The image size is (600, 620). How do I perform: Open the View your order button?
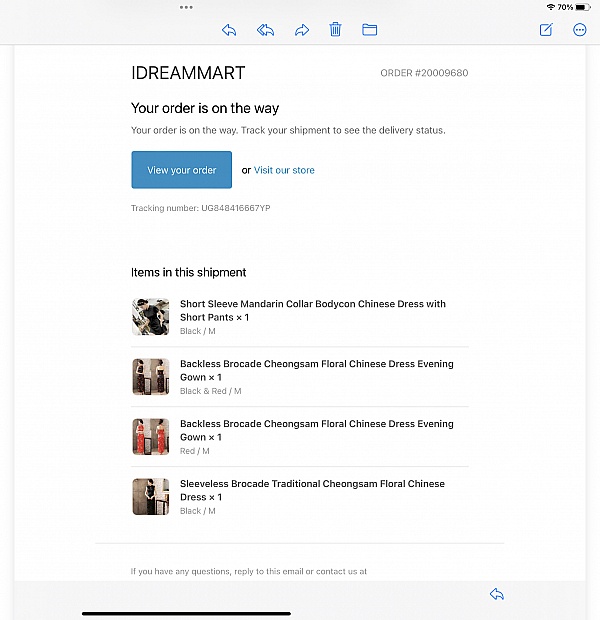pyautogui.click(x=182, y=170)
